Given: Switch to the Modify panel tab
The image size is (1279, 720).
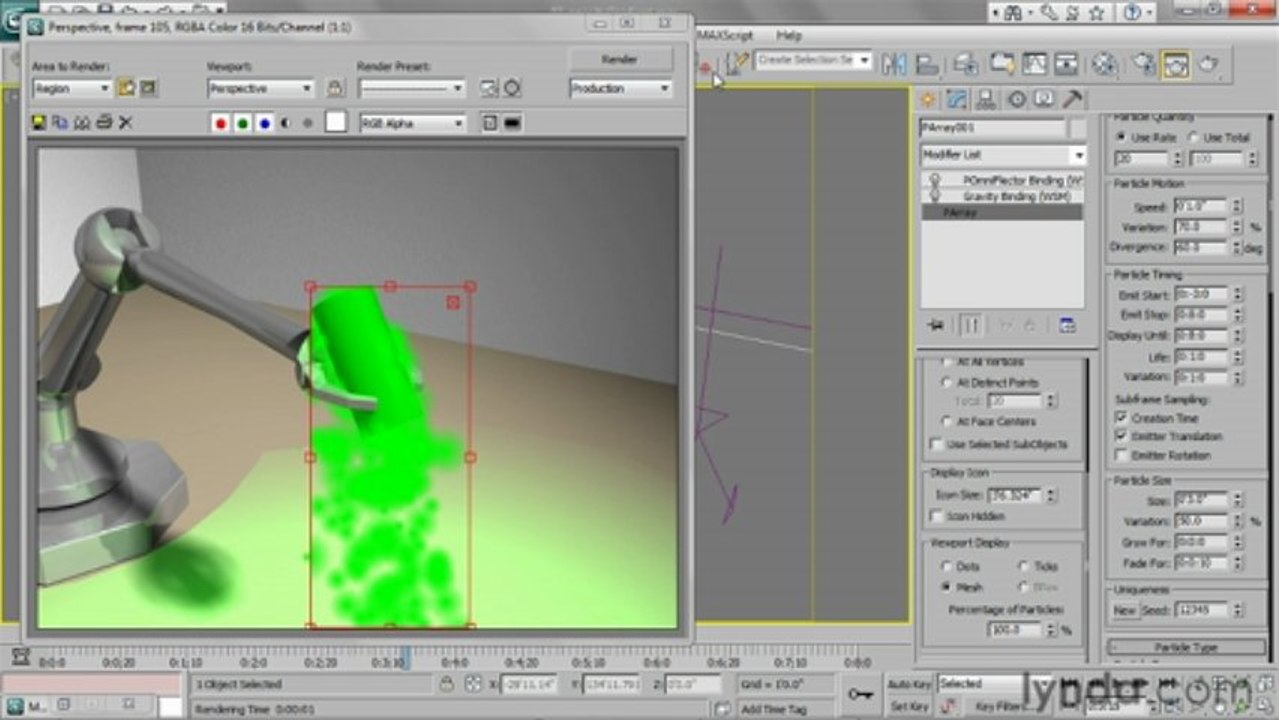Looking at the screenshot, I should [957, 99].
